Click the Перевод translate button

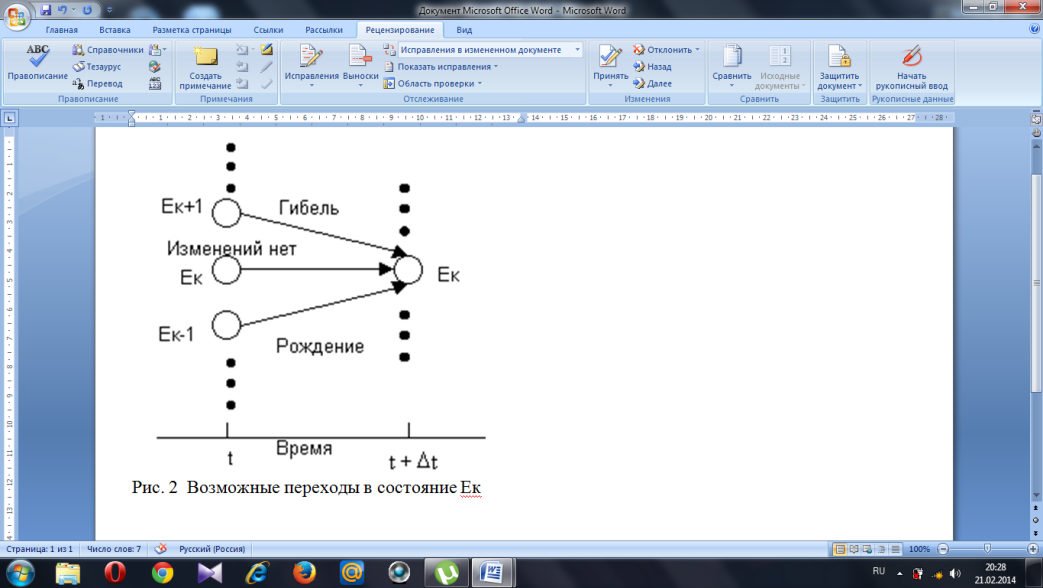pyautogui.click(x=98, y=84)
